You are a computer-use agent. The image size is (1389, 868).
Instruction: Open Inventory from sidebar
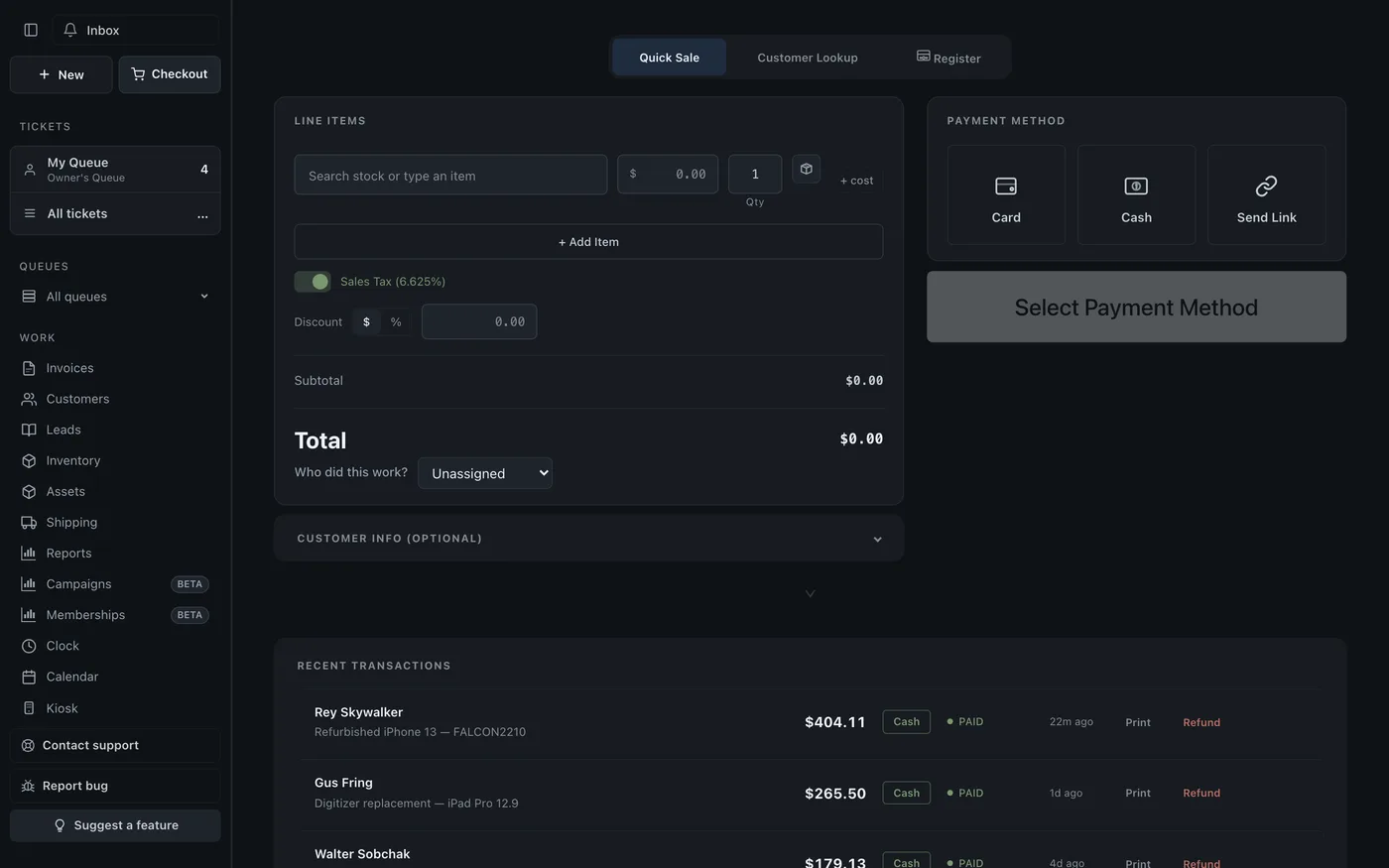(x=115, y=460)
